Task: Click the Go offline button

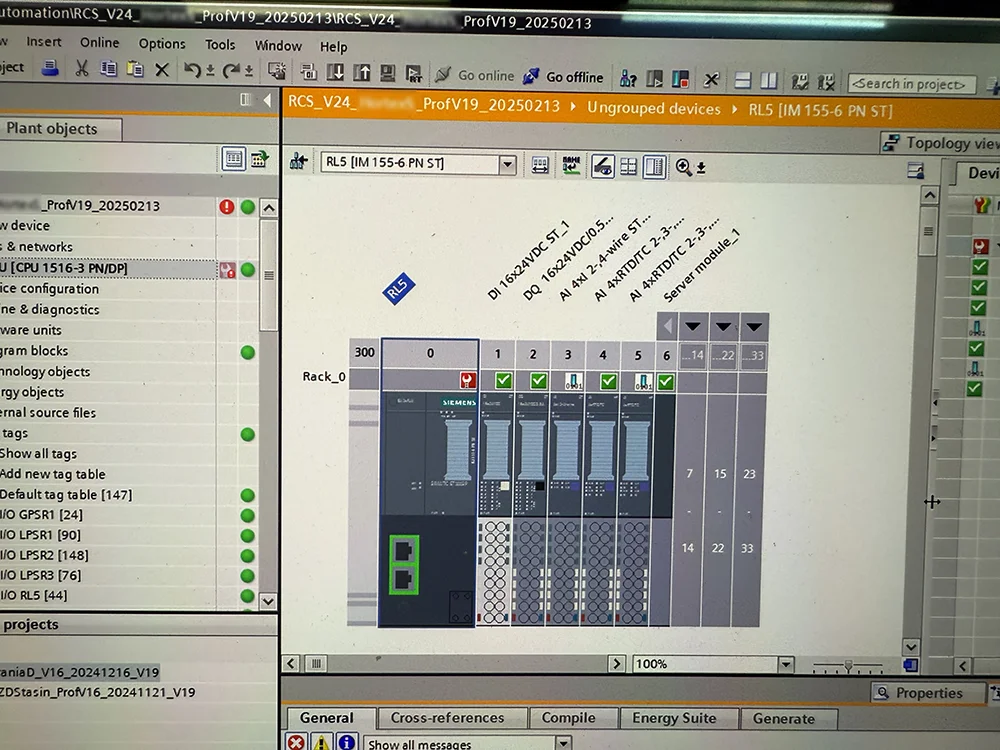Action: (x=563, y=77)
